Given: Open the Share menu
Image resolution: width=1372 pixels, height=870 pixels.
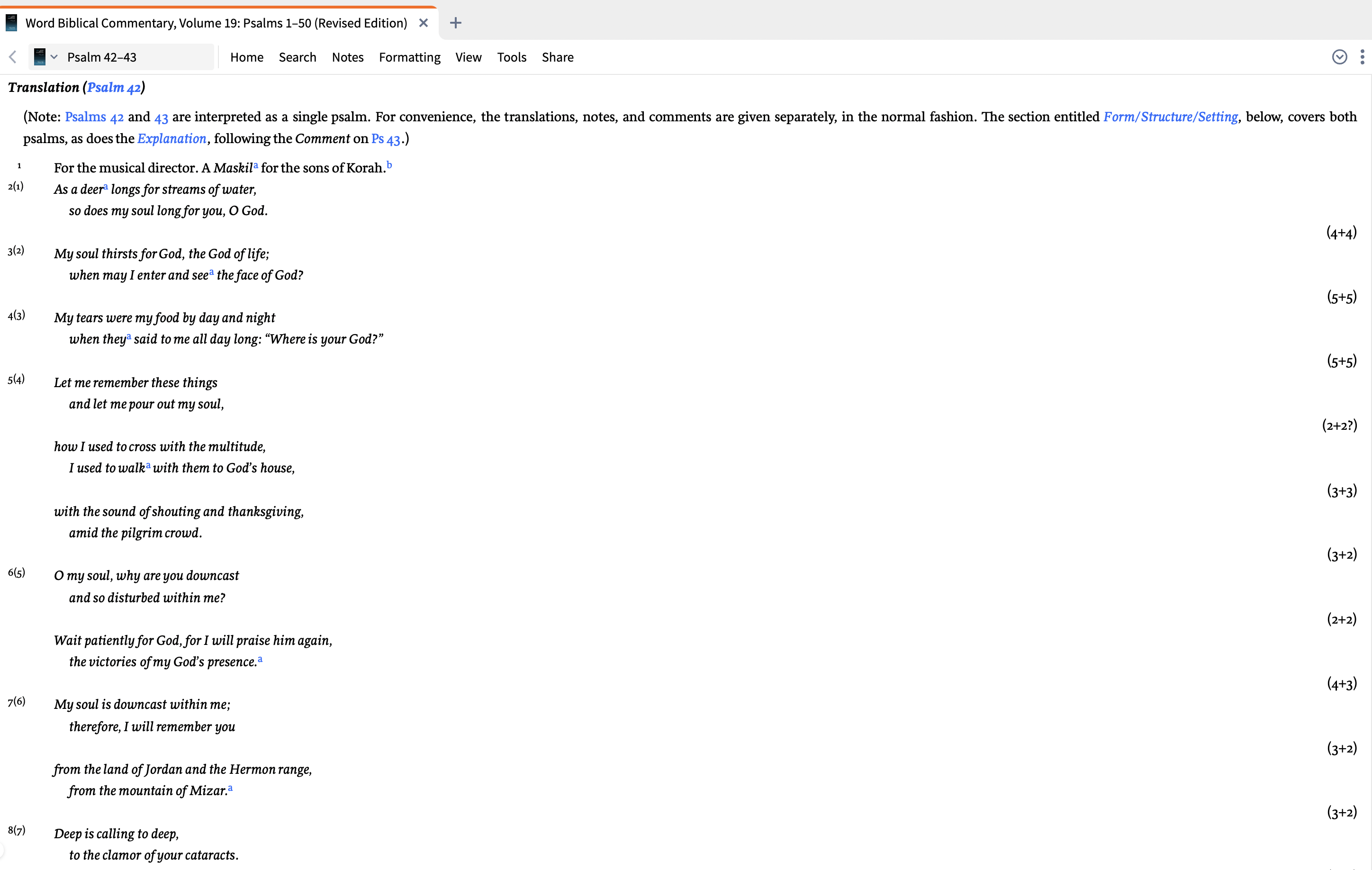Looking at the screenshot, I should coord(557,57).
